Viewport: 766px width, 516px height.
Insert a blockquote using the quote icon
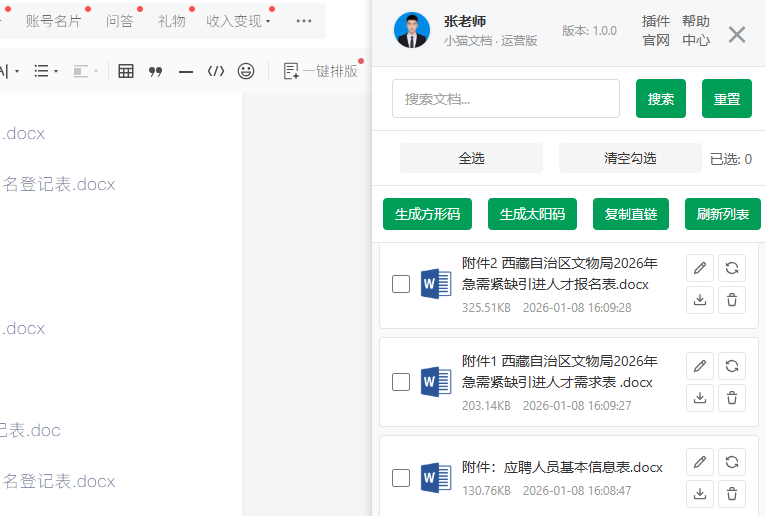coord(155,71)
